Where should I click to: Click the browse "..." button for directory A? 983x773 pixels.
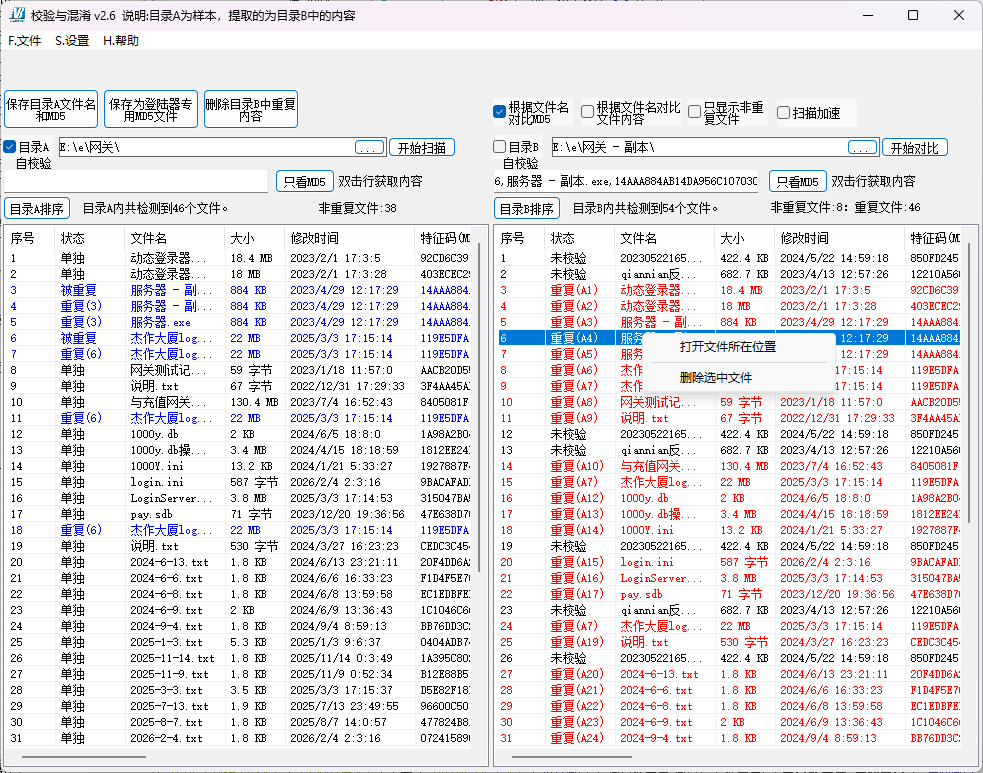point(369,148)
